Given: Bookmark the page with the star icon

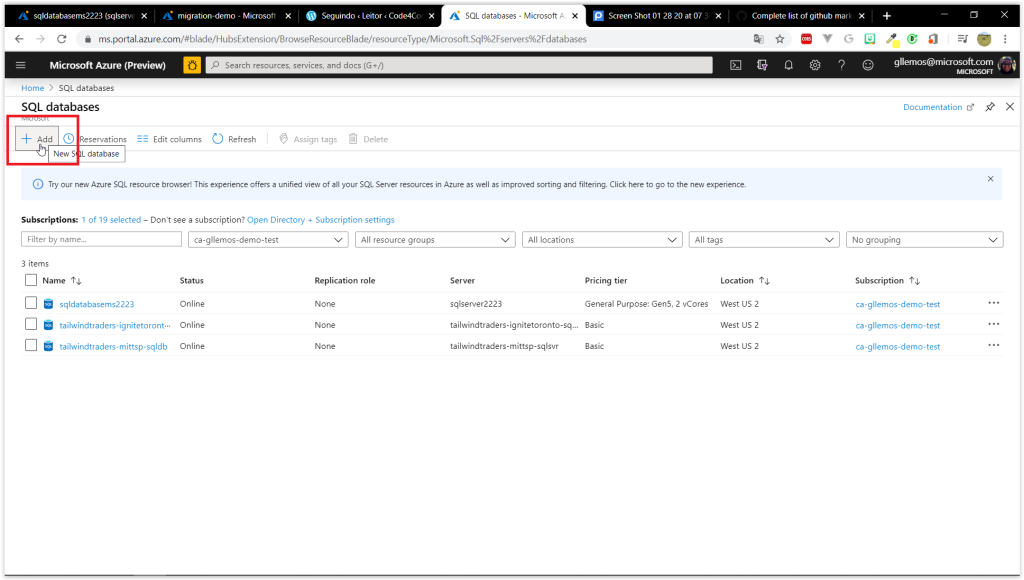Looking at the screenshot, I should [x=780, y=39].
